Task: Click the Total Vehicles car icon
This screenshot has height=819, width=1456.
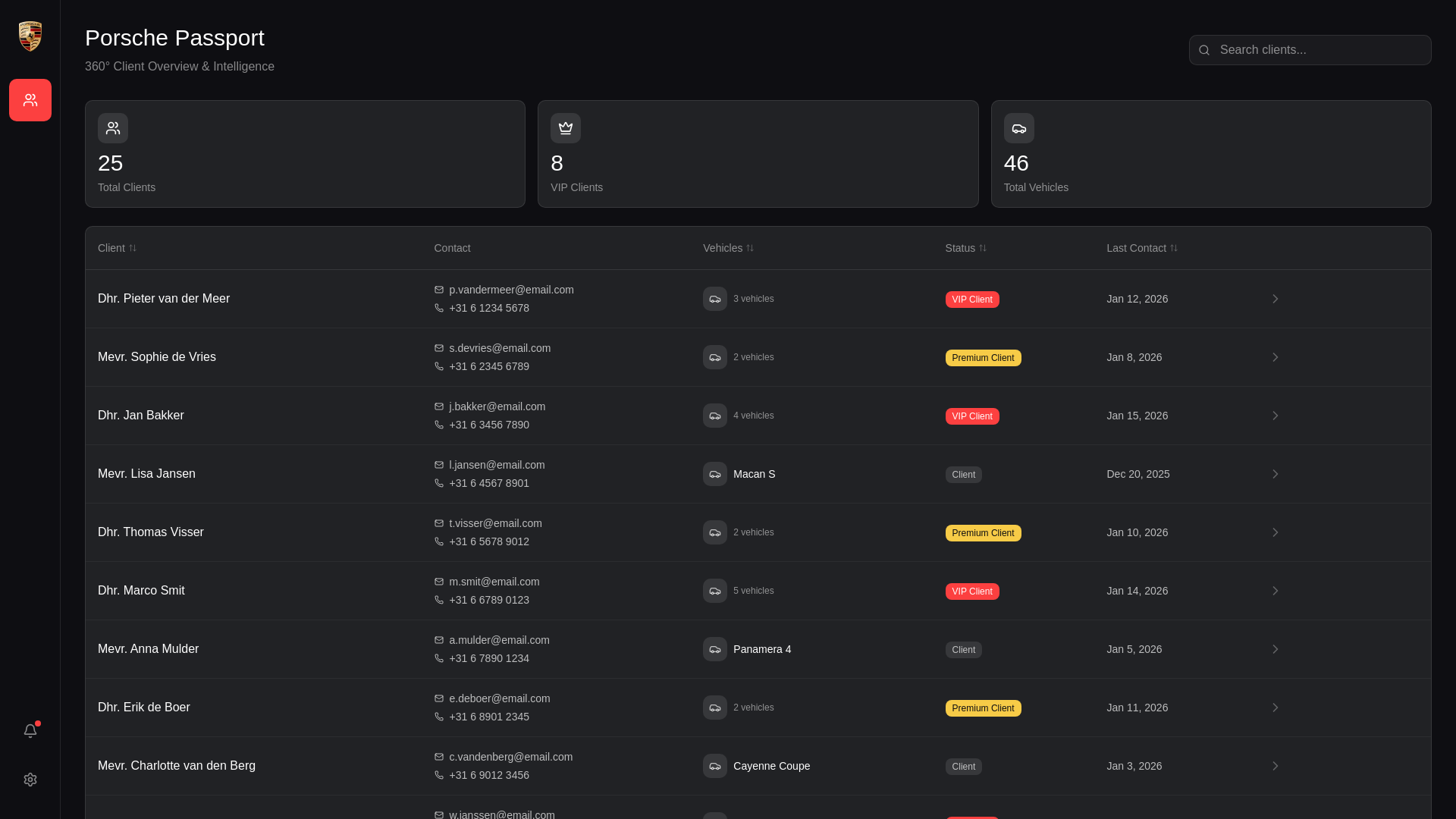Action: point(1019,128)
